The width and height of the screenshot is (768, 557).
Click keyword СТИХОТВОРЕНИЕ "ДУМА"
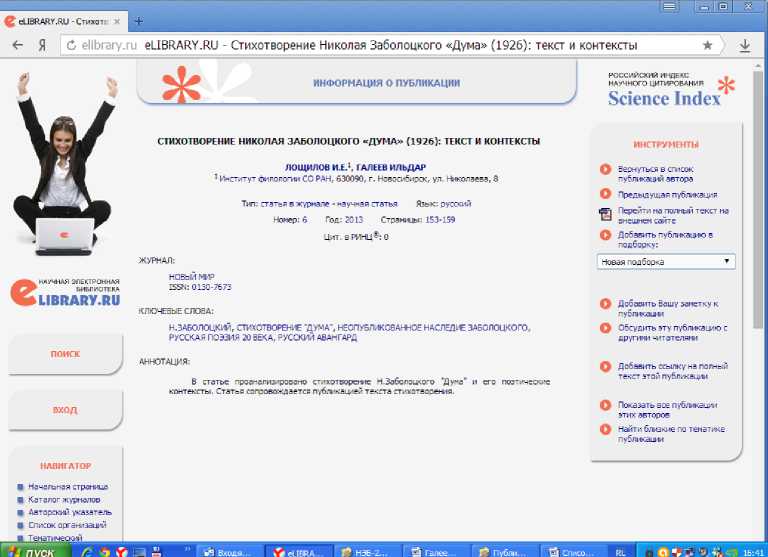coord(286,328)
